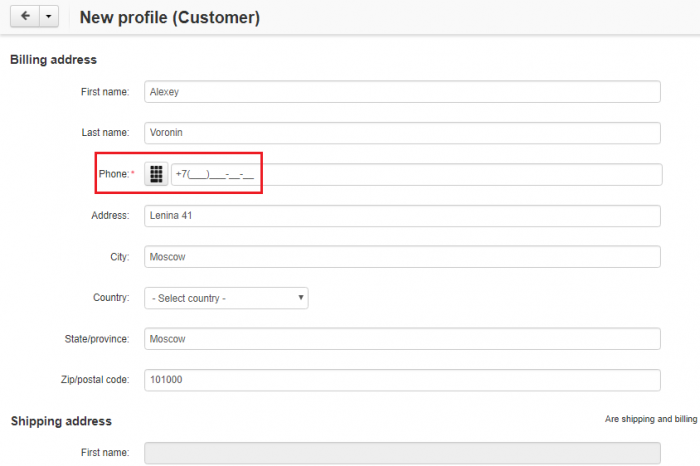Click the phone keypad grid icon

click(156, 174)
